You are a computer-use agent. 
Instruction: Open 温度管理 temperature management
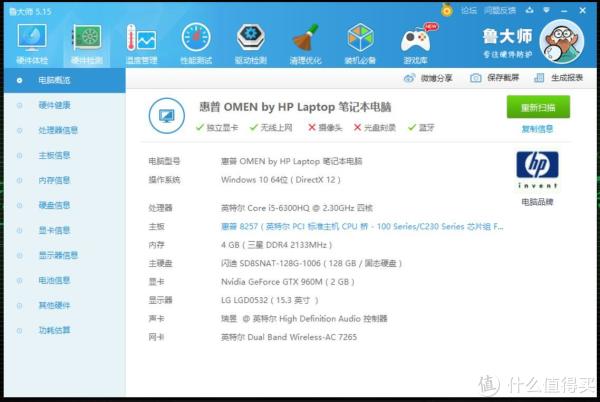click(141, 43)
